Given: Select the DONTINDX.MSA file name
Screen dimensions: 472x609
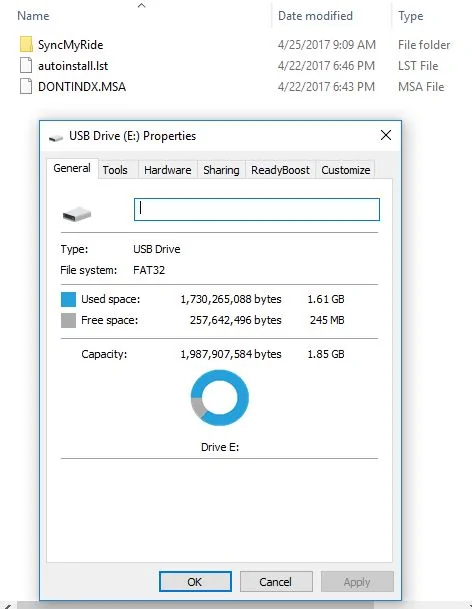Looking at the screenshot, I should tap(82, 87).
